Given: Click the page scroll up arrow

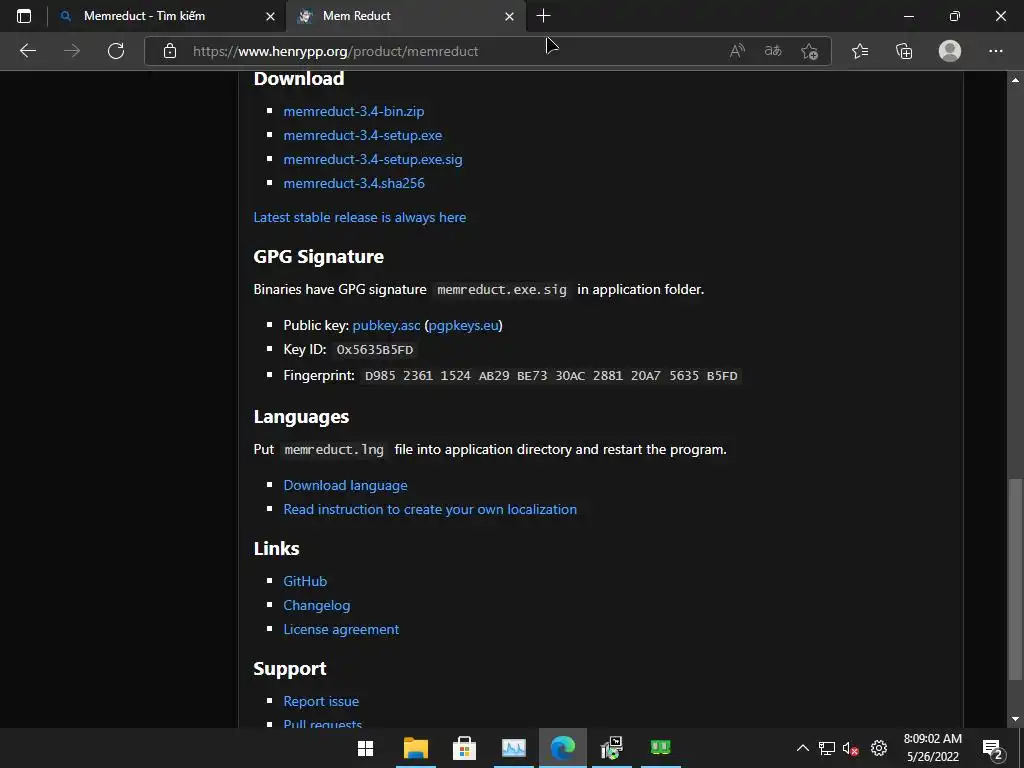Looking at the screenshot, I should pyautogui.click(x=1015, y=80).
